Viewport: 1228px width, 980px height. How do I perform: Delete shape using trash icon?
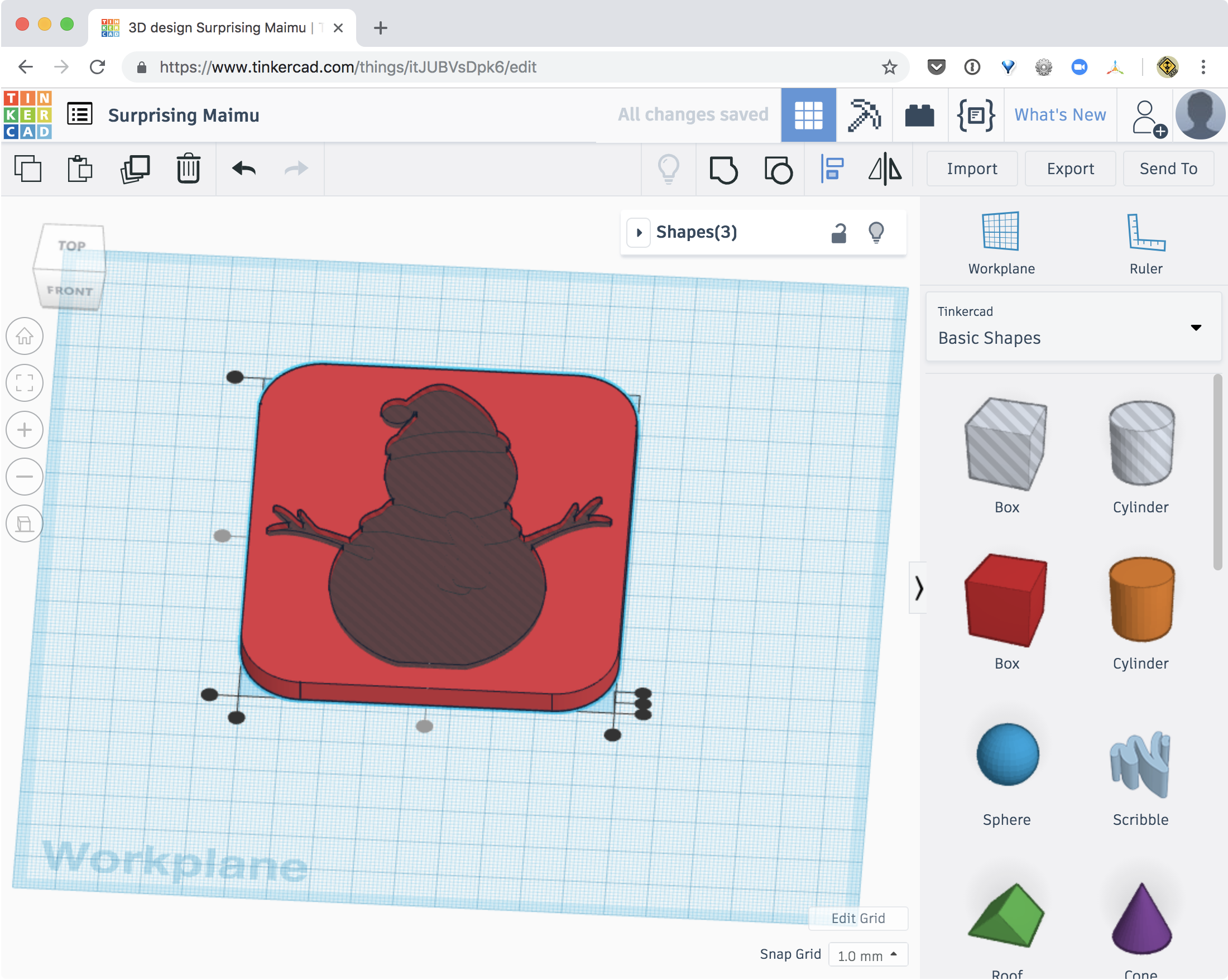(188, 169)
